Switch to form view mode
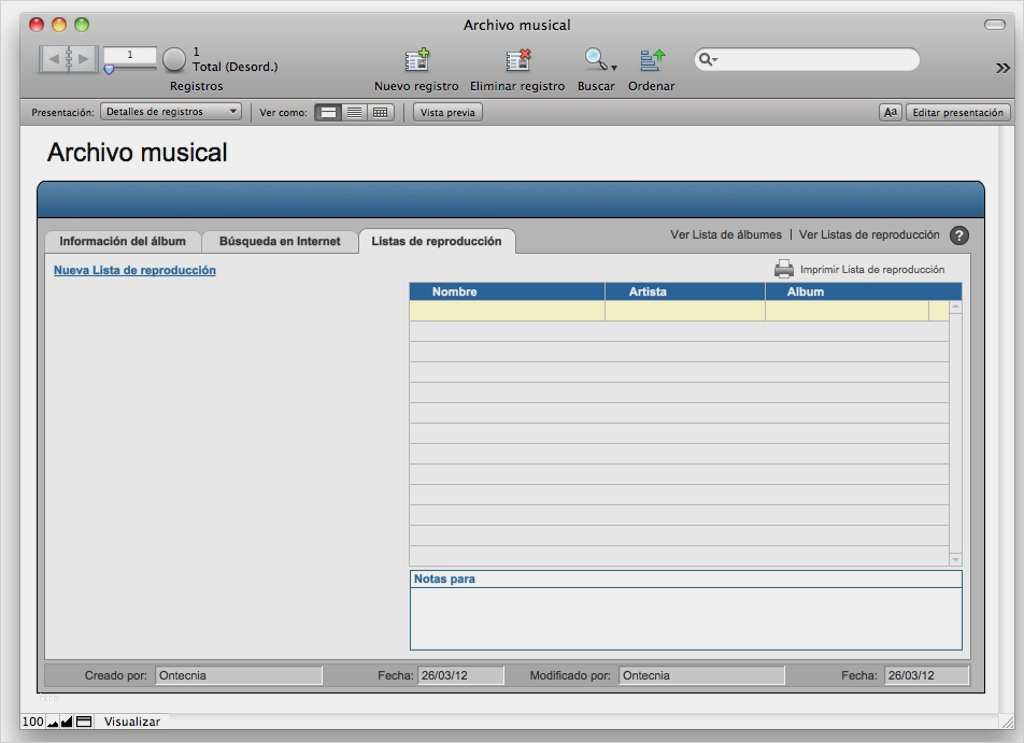Viewport: 1024px width, 743px height. (328, 112)
